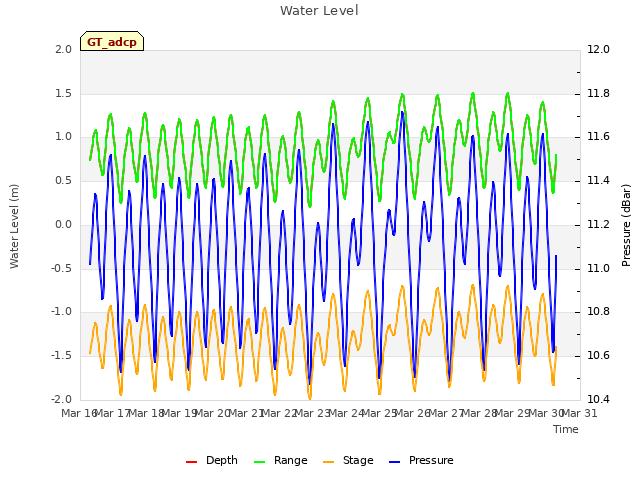Click the Mar 31 x-axis tick label
640x480 pixels.
[580, 413]
